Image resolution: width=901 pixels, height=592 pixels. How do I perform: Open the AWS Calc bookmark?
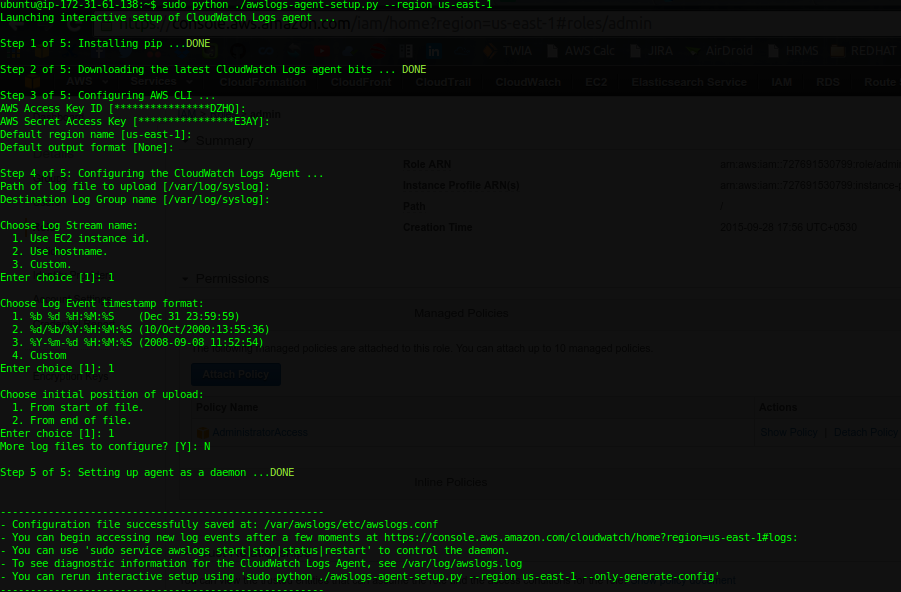point(581,51)
